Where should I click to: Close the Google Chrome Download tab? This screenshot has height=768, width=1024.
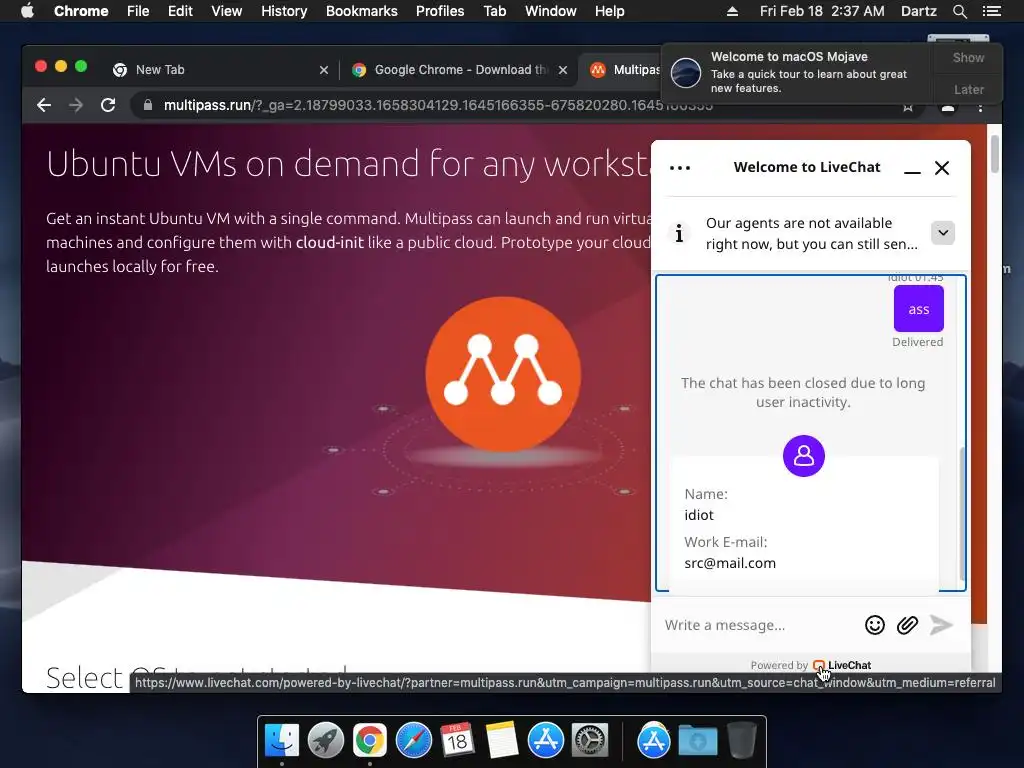562,70
